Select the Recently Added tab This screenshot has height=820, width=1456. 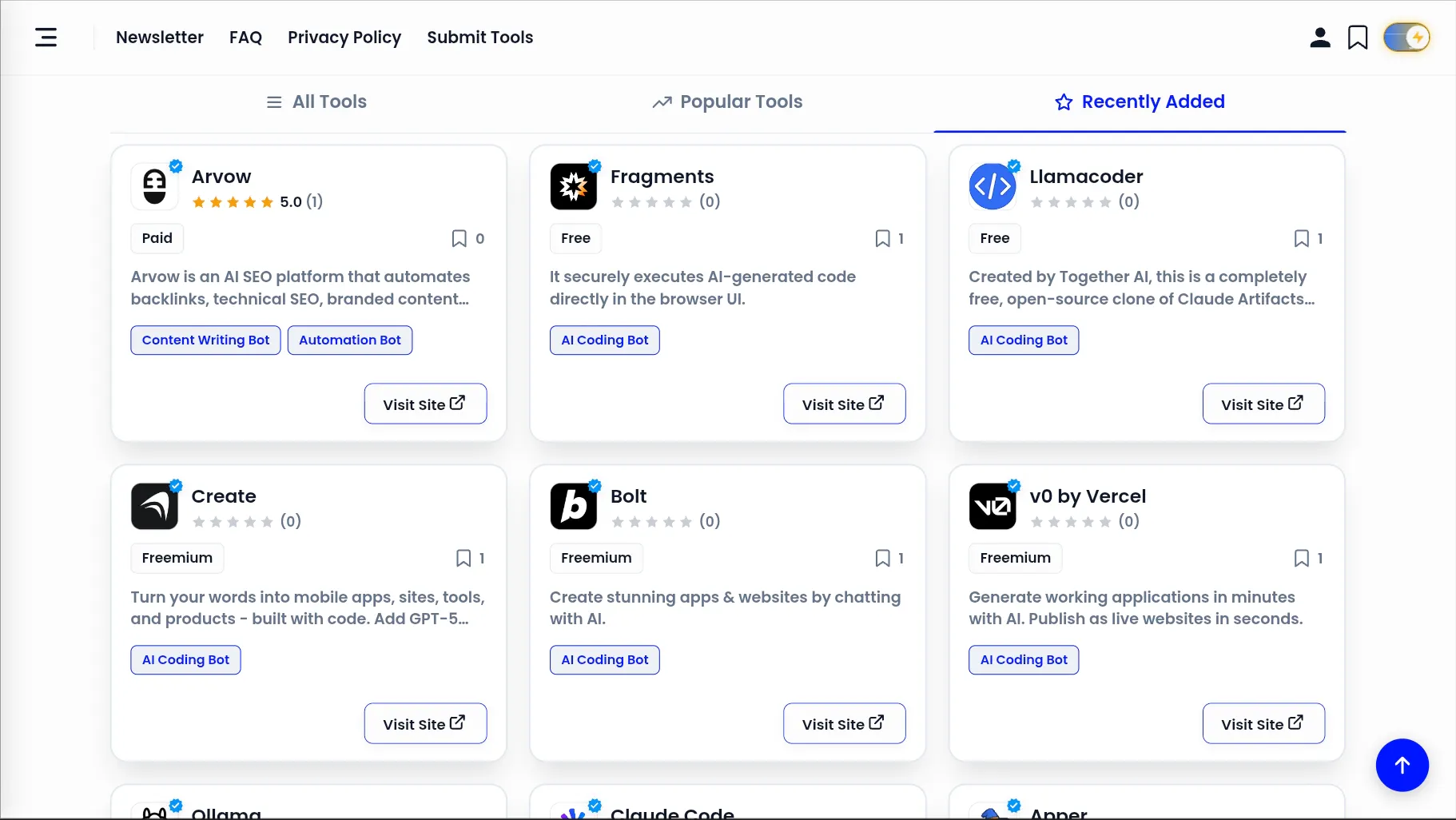pos(1140,102)
